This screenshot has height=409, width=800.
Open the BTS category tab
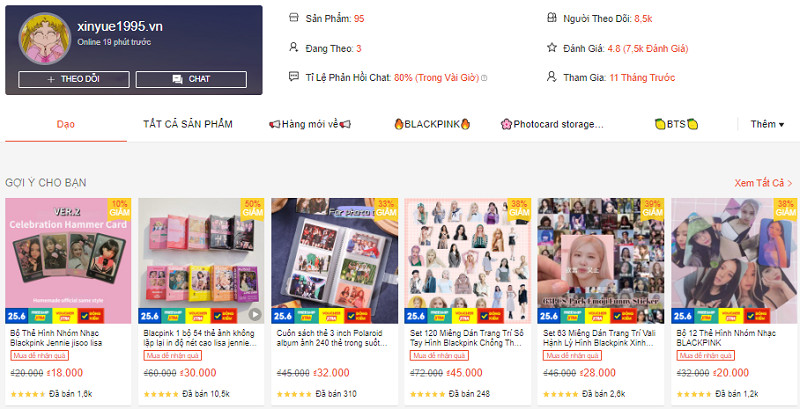pyautogui.click(x=676, y=124)
